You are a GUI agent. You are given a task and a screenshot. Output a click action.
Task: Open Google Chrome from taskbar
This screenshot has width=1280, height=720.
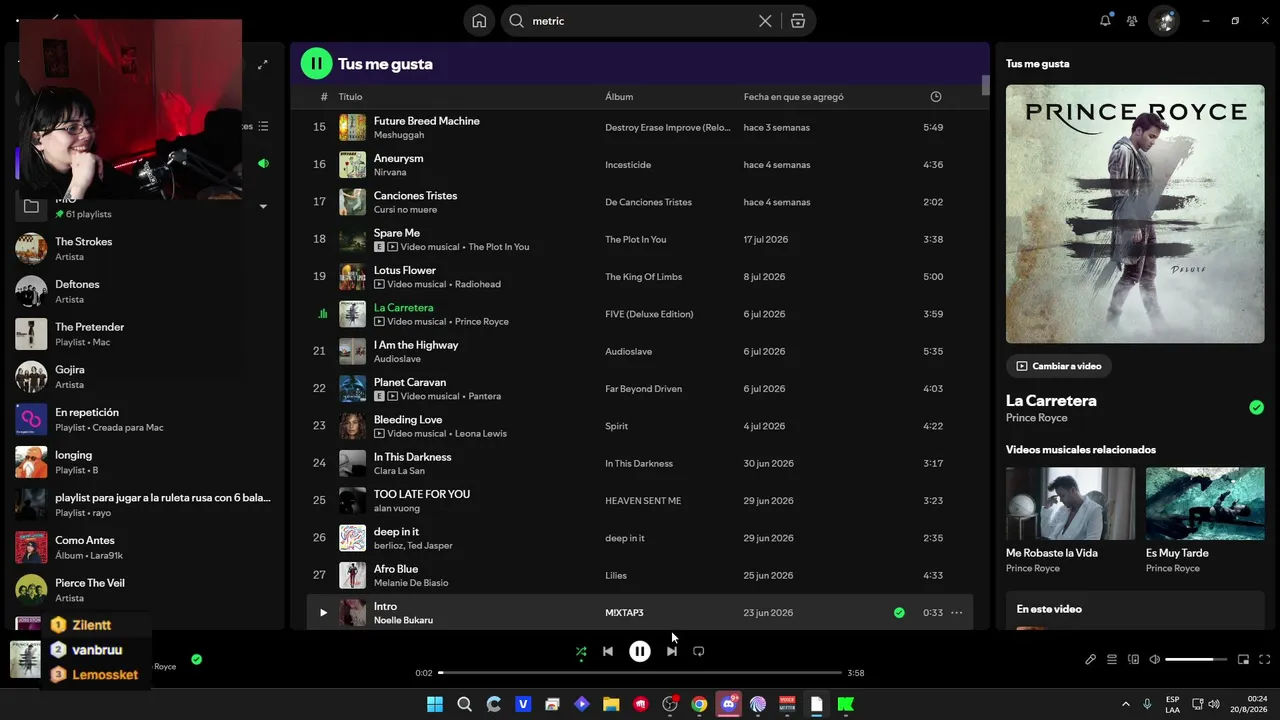[x=699, y=704]
